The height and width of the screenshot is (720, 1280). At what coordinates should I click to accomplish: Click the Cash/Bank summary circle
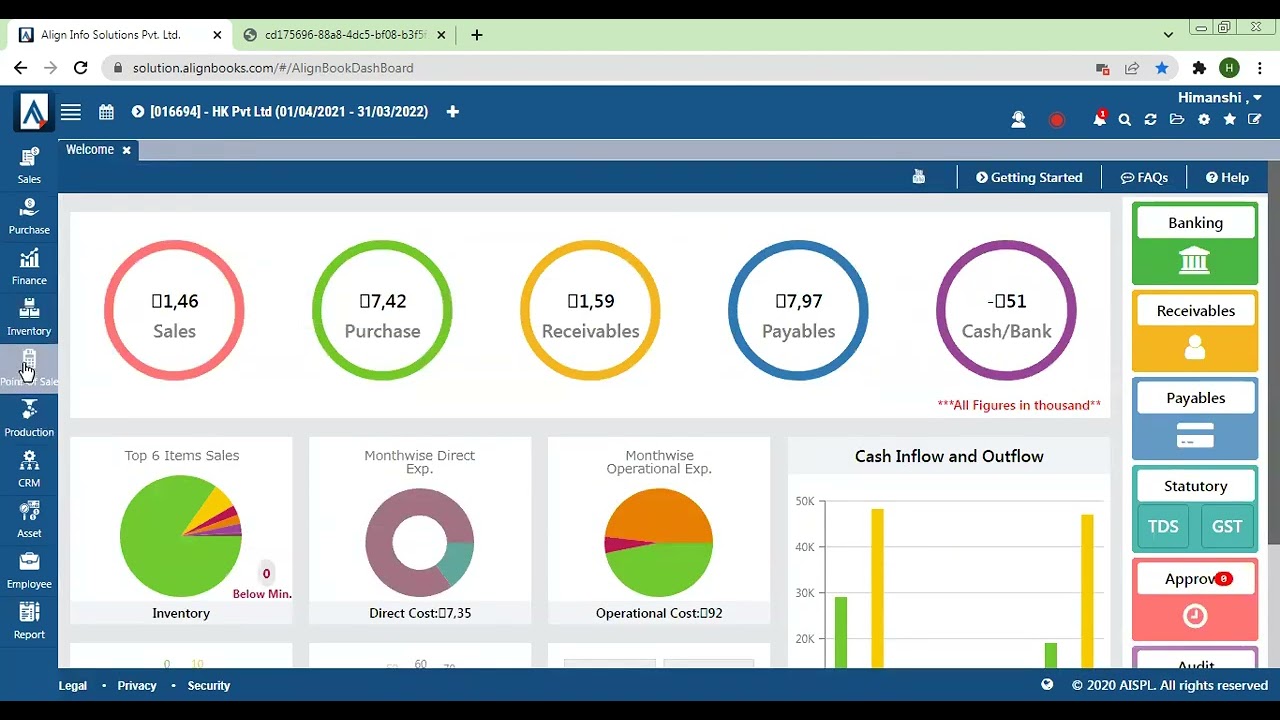[1006, 310]
